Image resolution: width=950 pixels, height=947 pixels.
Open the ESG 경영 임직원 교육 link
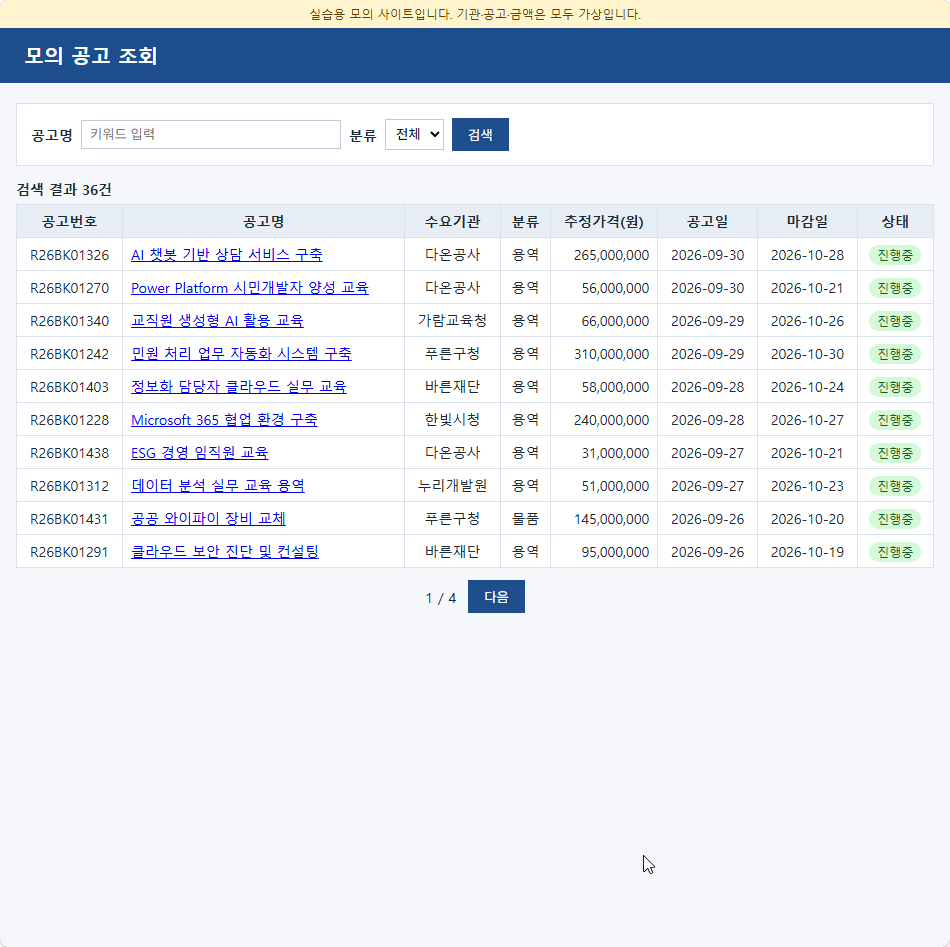pyautogui.click(x=199, y=453)
